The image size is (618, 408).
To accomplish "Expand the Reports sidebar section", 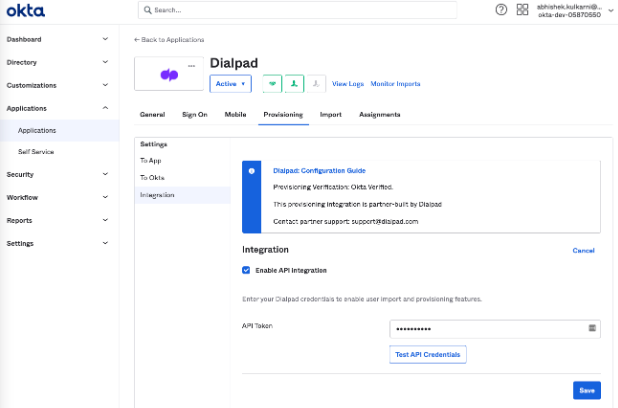I will tap(57, 220).
